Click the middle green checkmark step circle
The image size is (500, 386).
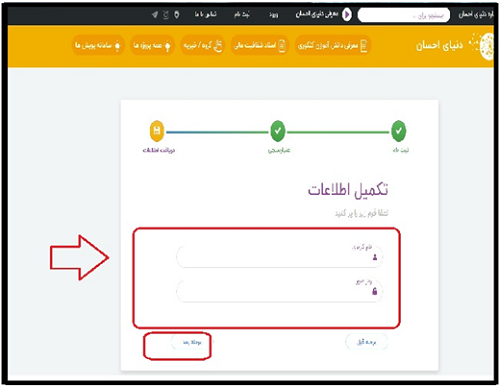[x=278, y=131]
